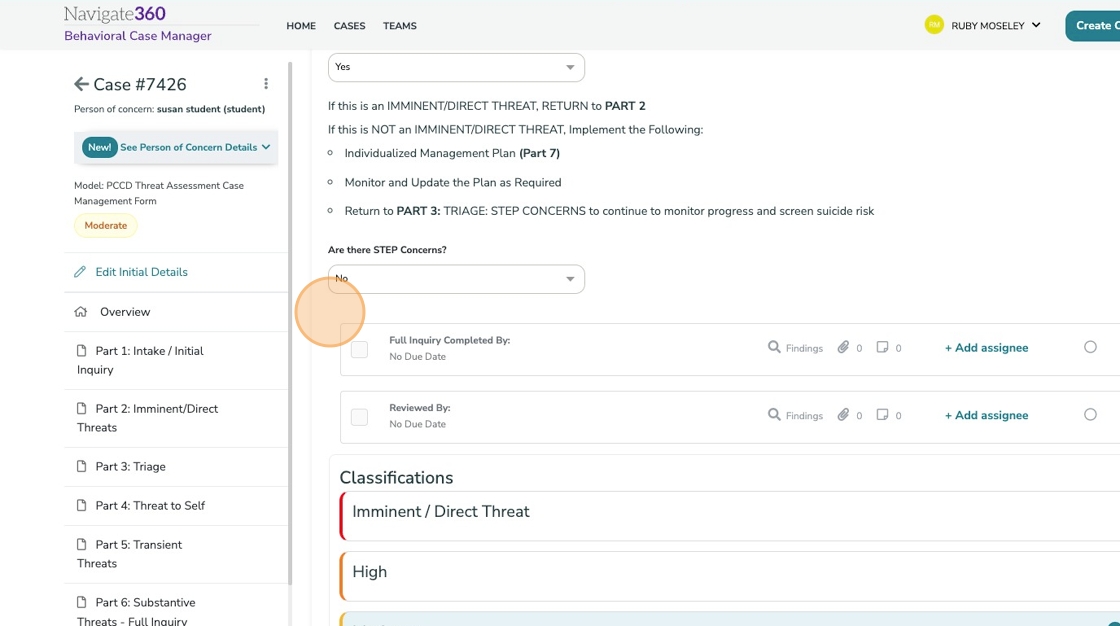Click the Navigate360 logo
This screenshot has width=1120, height=626.
pos(115,14)
